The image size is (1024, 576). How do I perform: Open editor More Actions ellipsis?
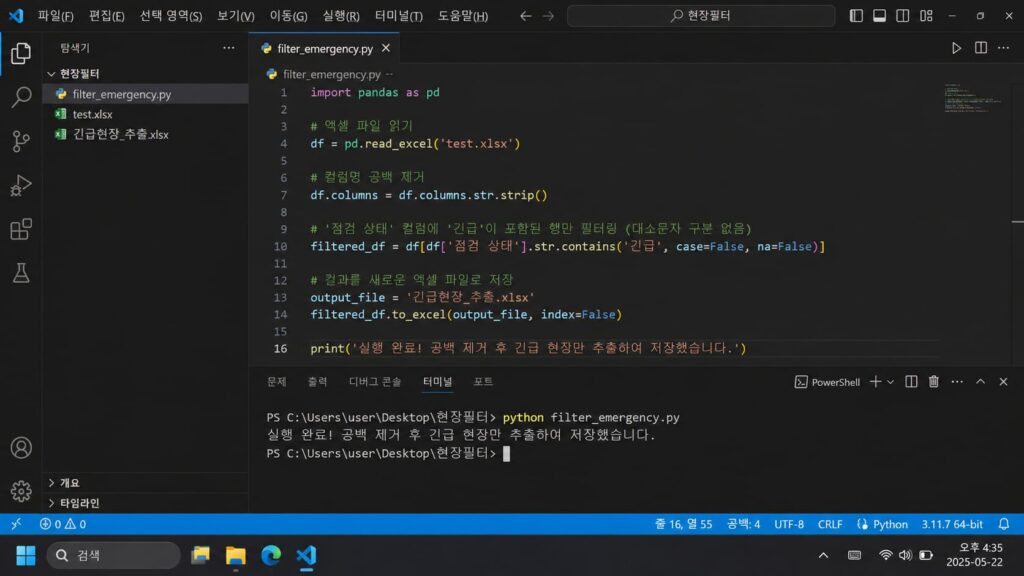pos(1004,48)
